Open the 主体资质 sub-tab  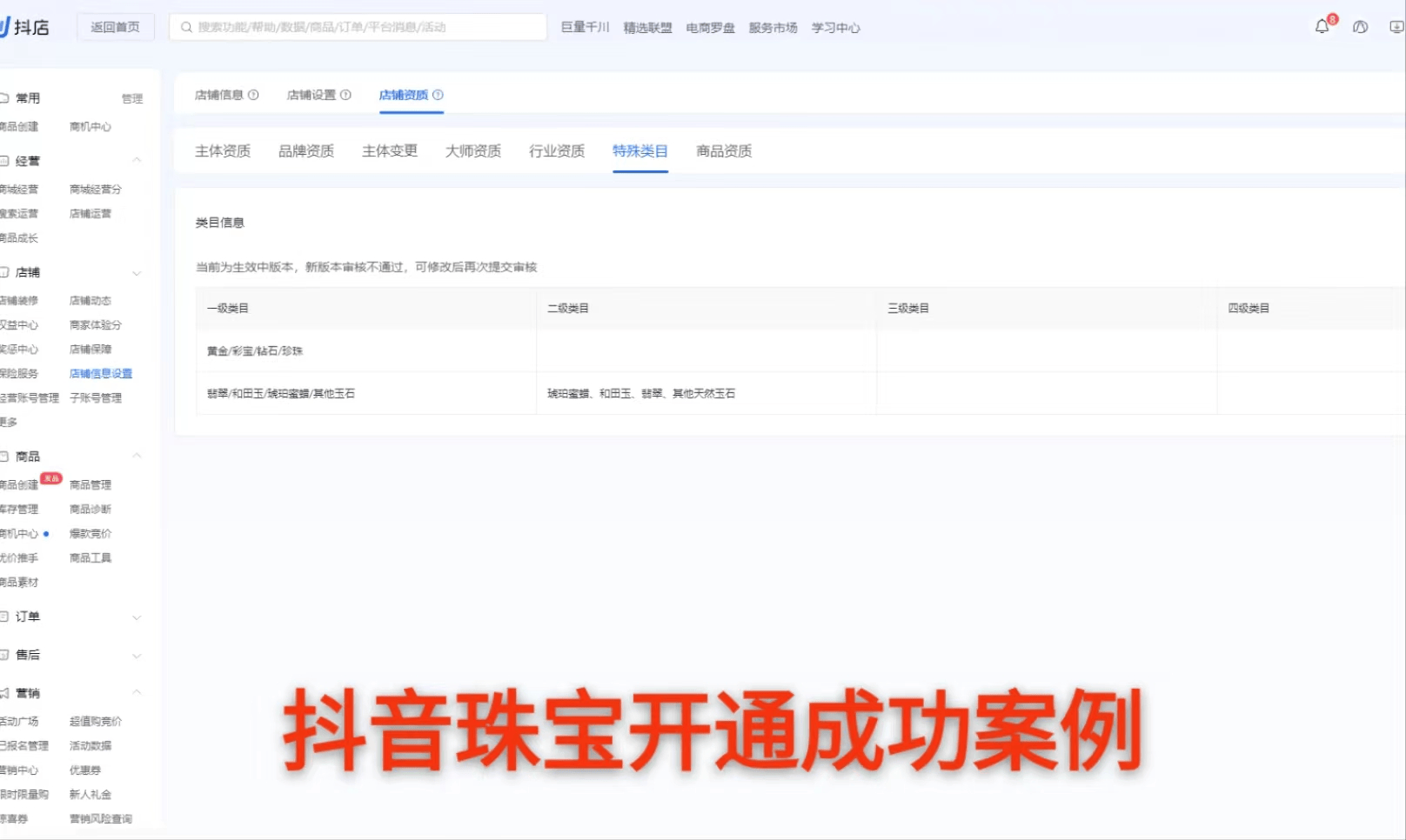coord(223,151)
